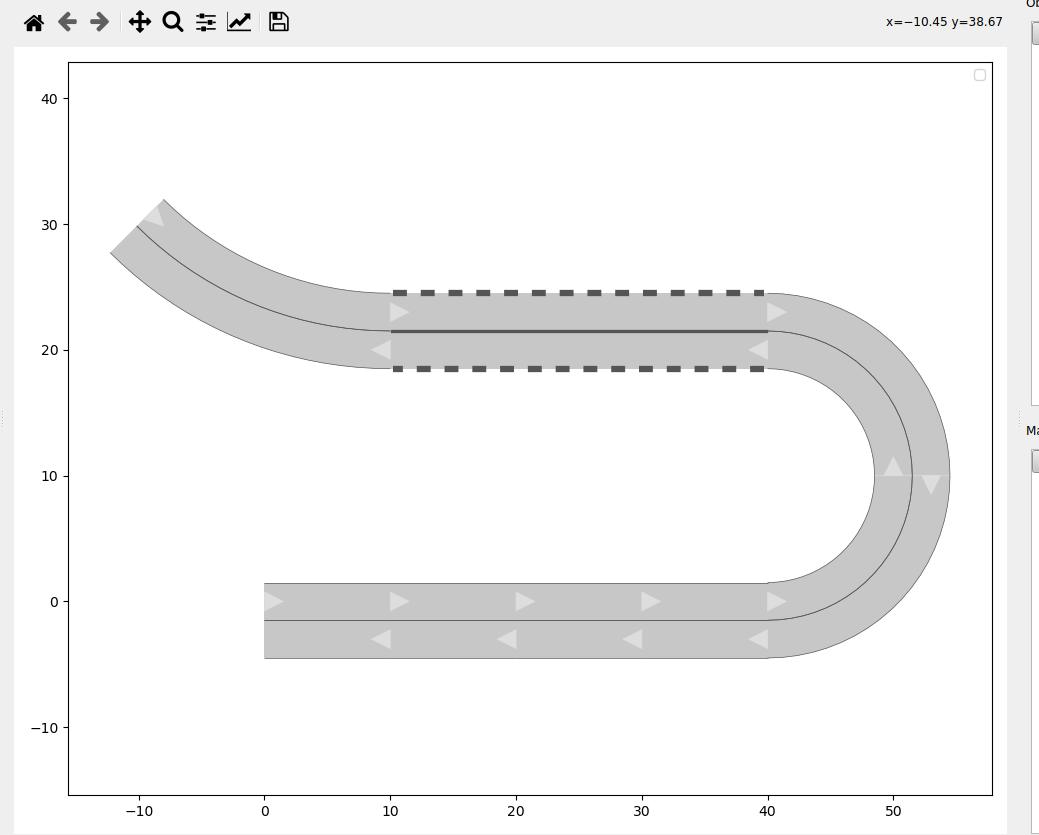Go back to the previous view
The height and width of the screenshot is (835, 1039).
[x=67, y=22]
